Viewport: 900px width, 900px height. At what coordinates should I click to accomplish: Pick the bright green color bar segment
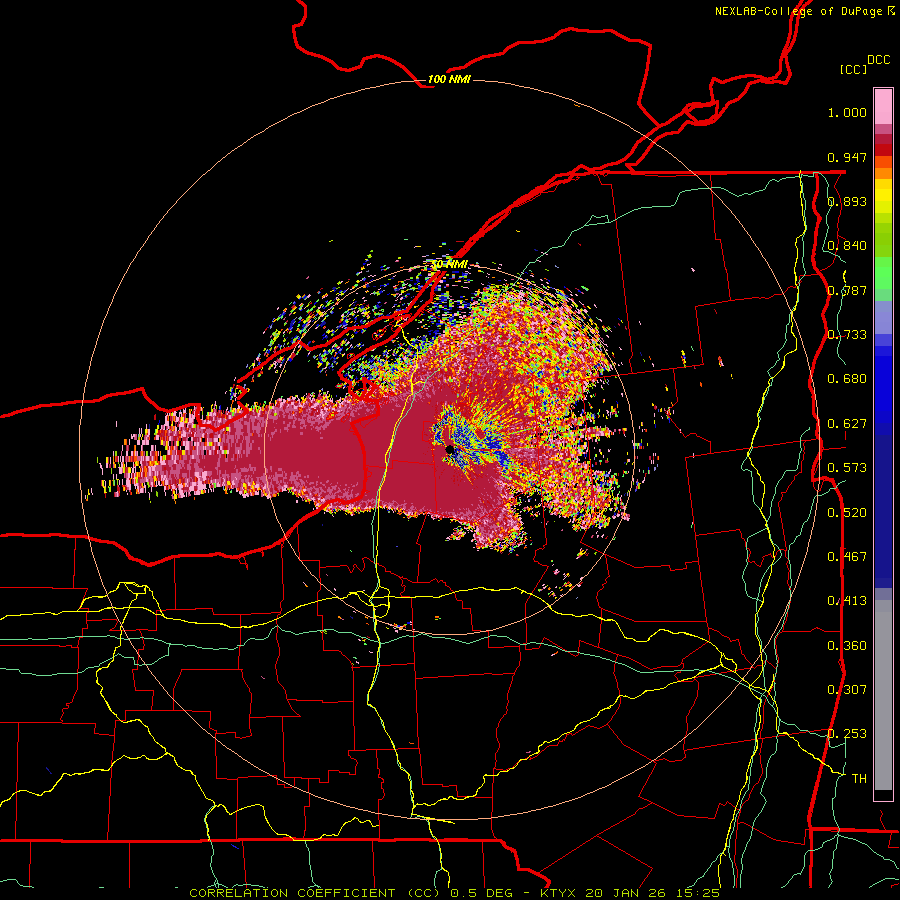pyautogui.click(x=883, y=273)
